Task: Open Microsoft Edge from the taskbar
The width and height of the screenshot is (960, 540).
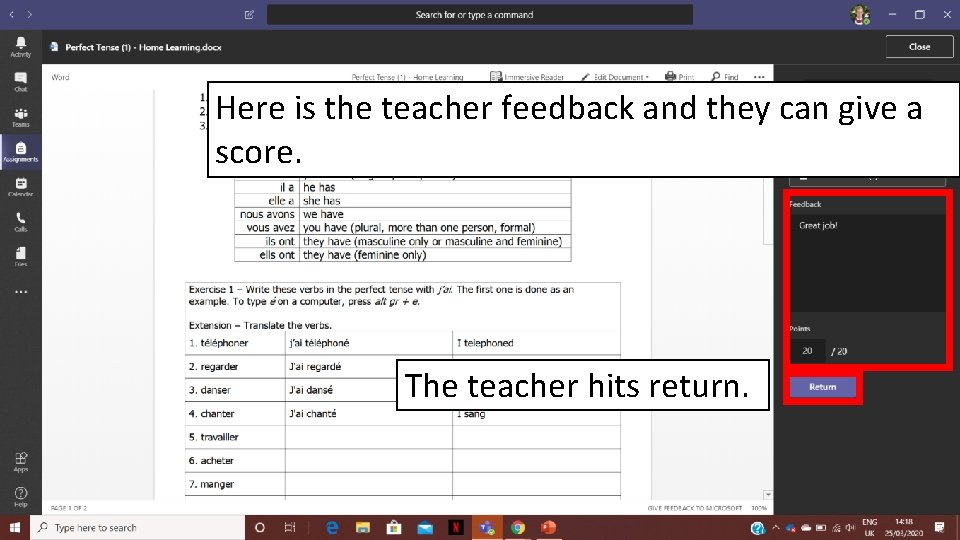Action: [332, 527]
